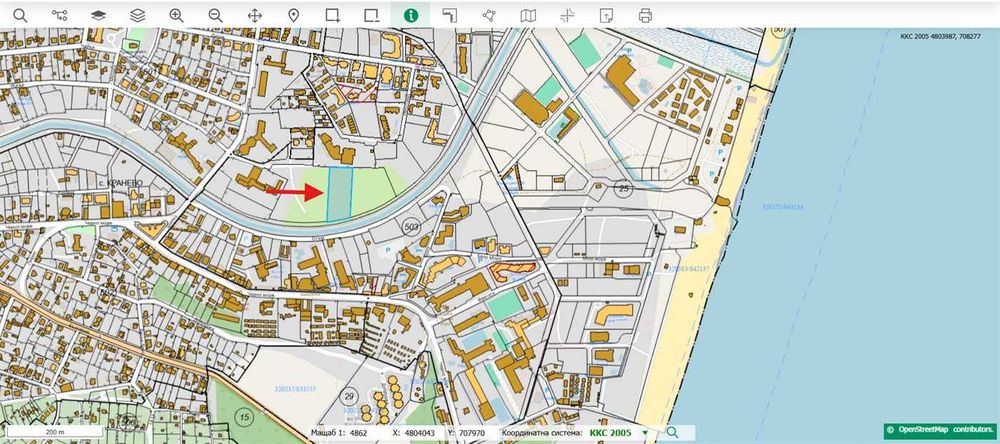Click the X coordinate value 4804043

tap(421, 433)
